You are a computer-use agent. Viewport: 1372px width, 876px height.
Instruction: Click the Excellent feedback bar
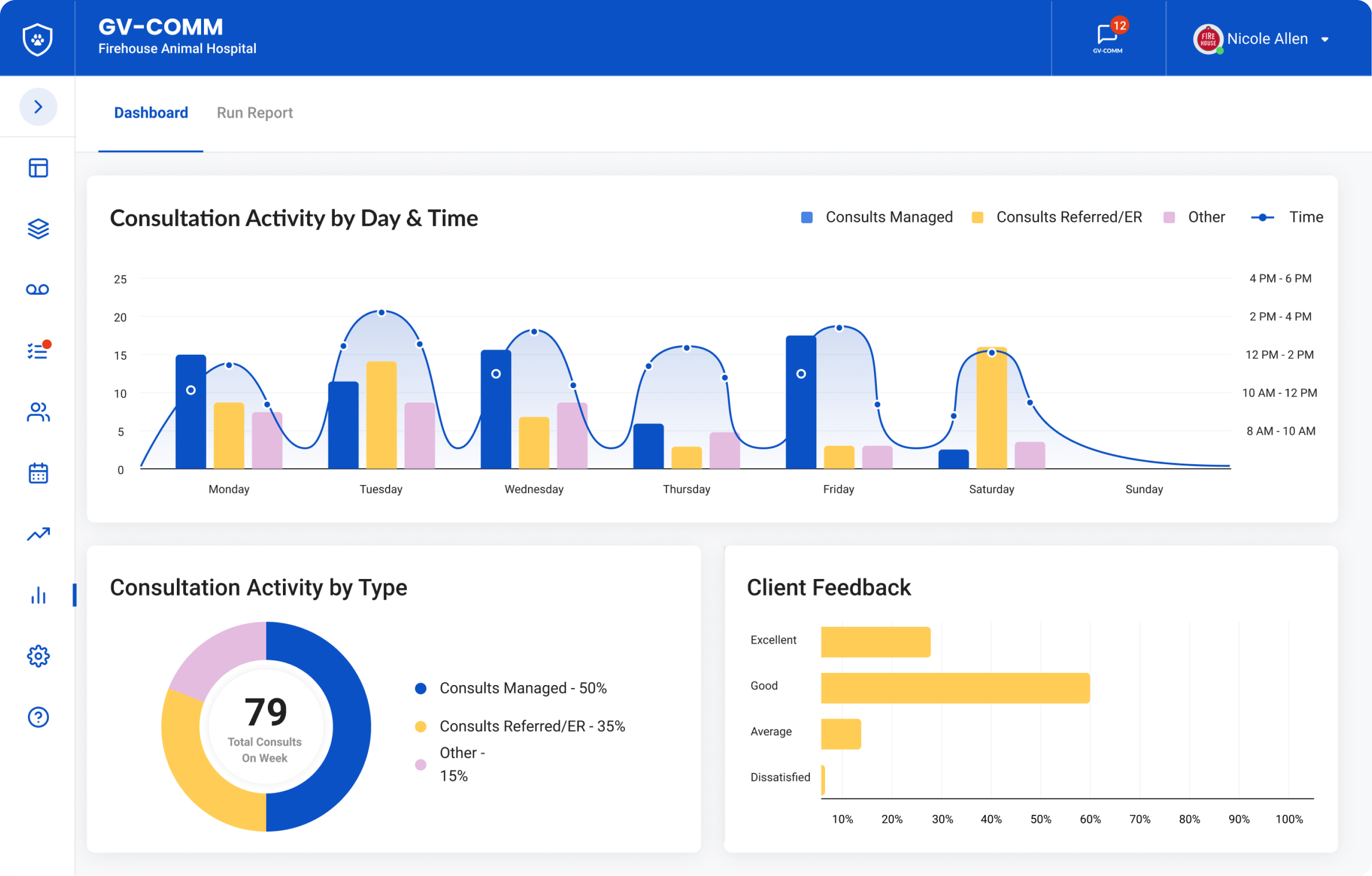coord(876,642)
